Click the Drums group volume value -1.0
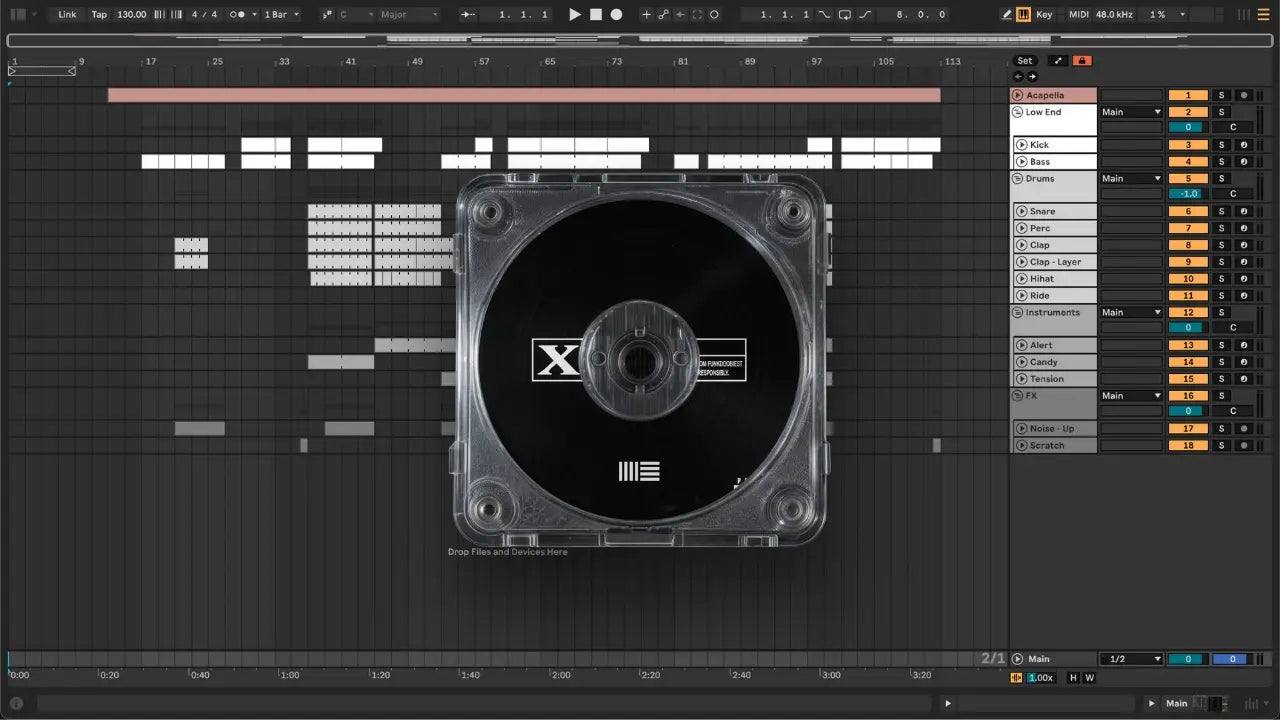The height and width of the screenshot is (720, 1280). [x=1188, y=194]
